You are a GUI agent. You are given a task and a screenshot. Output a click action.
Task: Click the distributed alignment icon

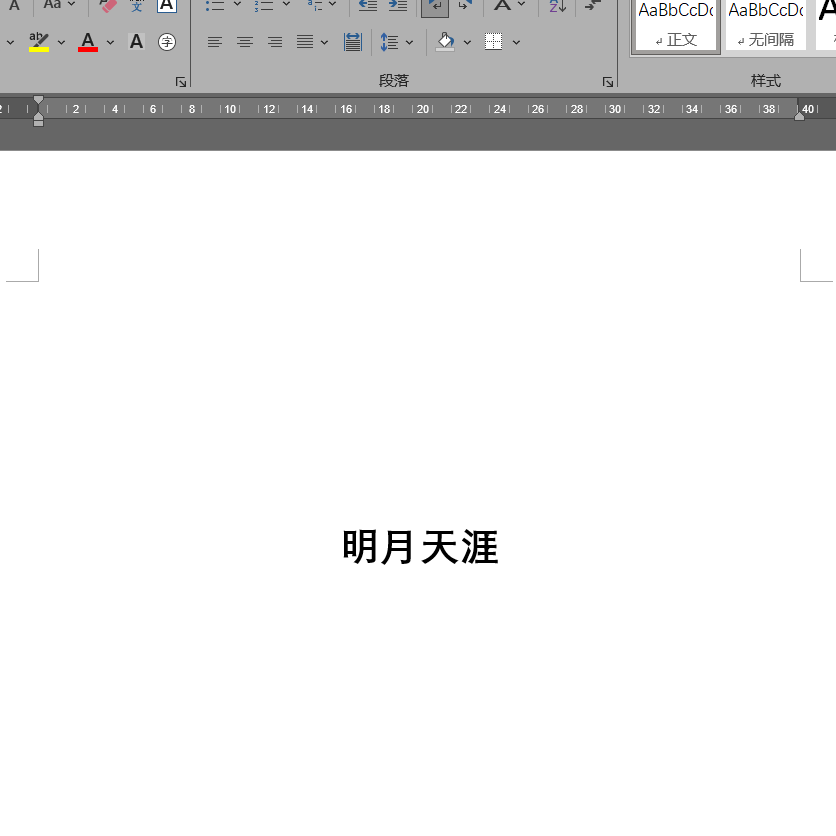tap(353, 42)
